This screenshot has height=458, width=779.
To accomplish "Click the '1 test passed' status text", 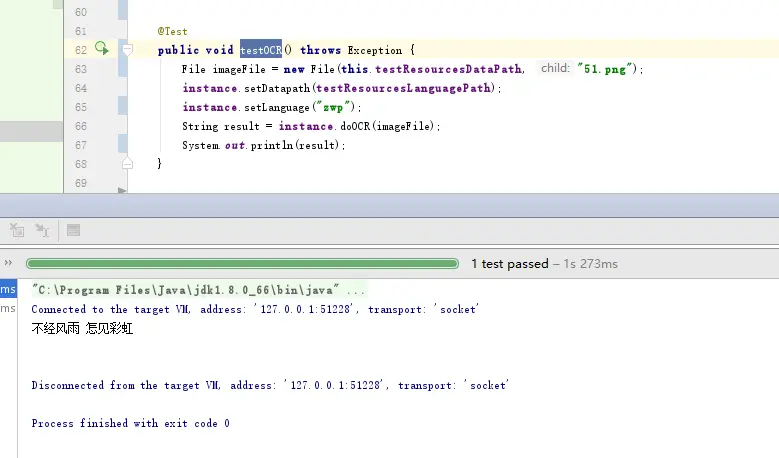I will pyautogui.click(x=510, y=264).
